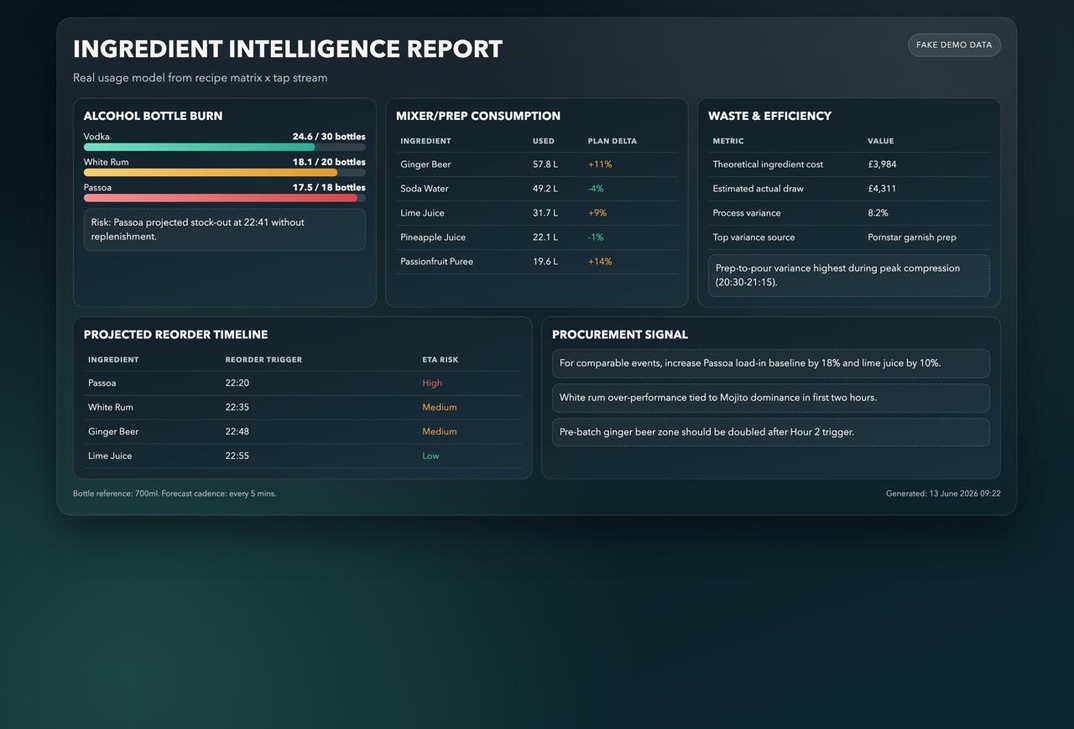1074x729 pixels.
Task: Click Ginger Beer in the mixer consumption table
Action: [425, 164]
